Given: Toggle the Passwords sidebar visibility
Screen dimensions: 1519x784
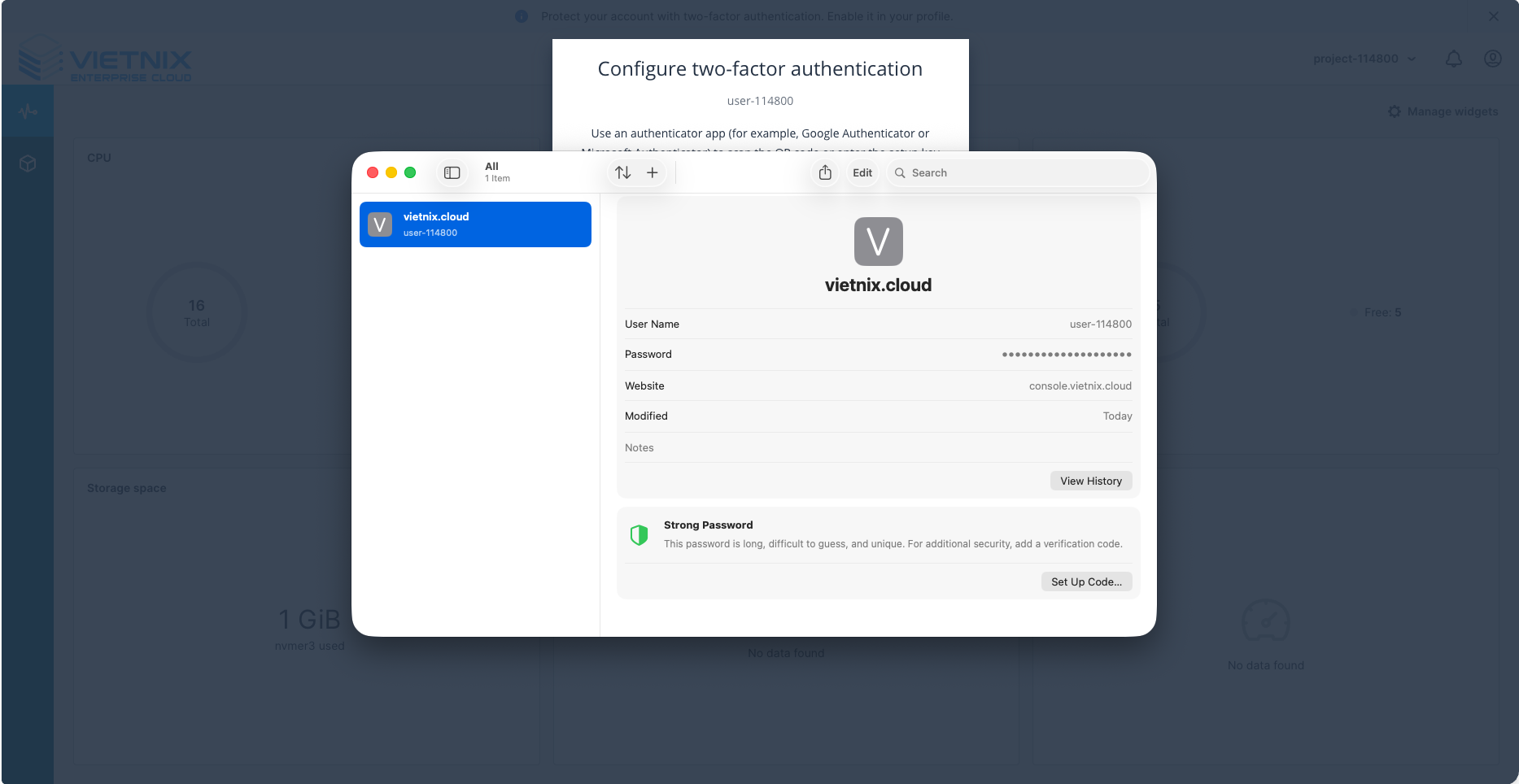Looking at the screenshot, I should [x=452, y=172].
